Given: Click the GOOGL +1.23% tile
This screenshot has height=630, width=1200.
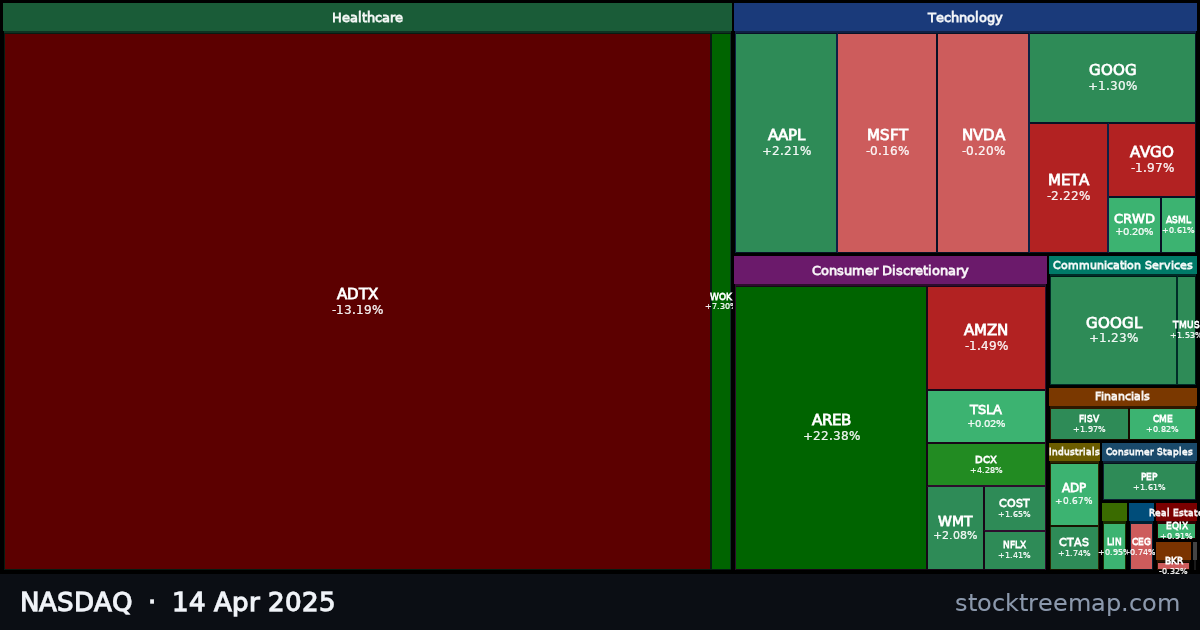Looking at the screenshot, I should pos(1113,330).
